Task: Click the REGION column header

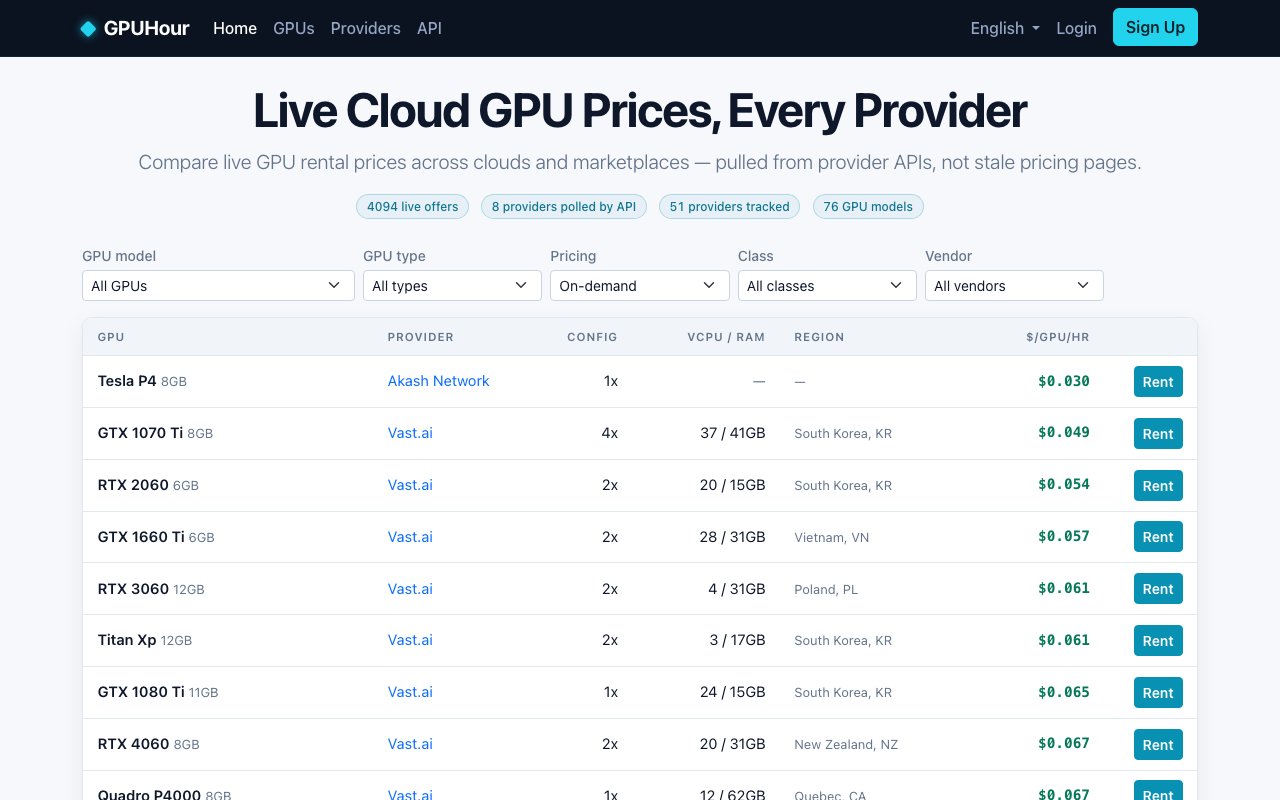Action: tap(819, 337)
